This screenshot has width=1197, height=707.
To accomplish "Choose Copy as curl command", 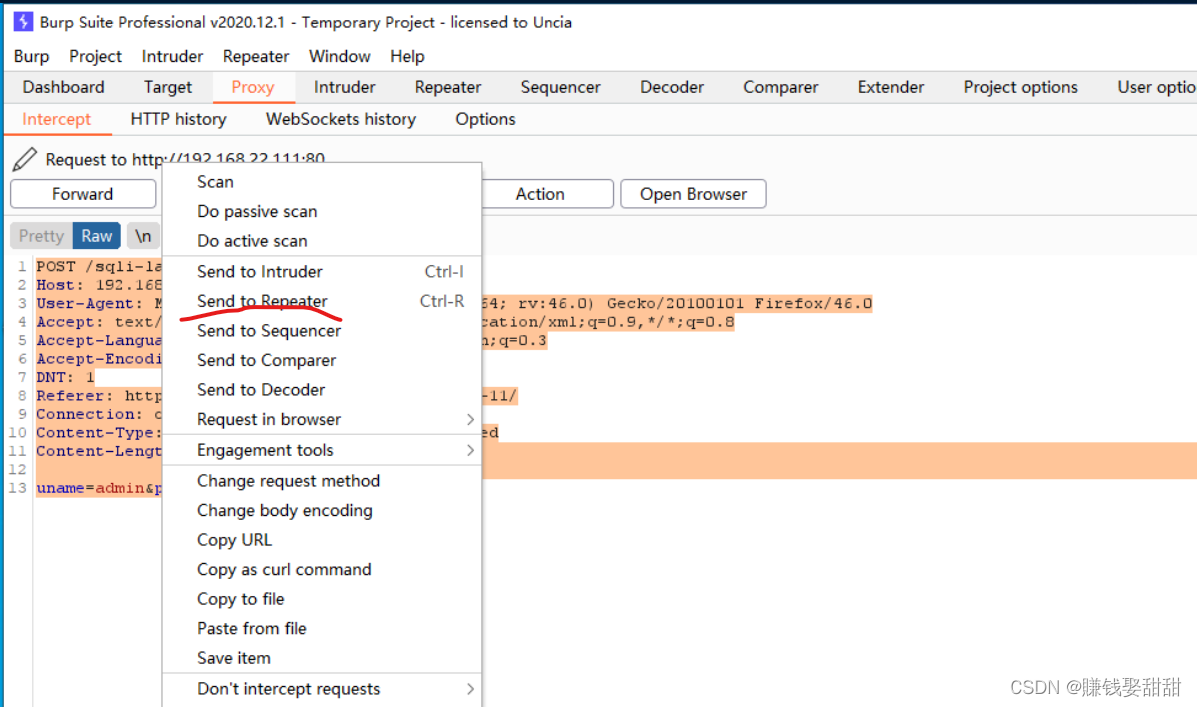I will point(321,570).
